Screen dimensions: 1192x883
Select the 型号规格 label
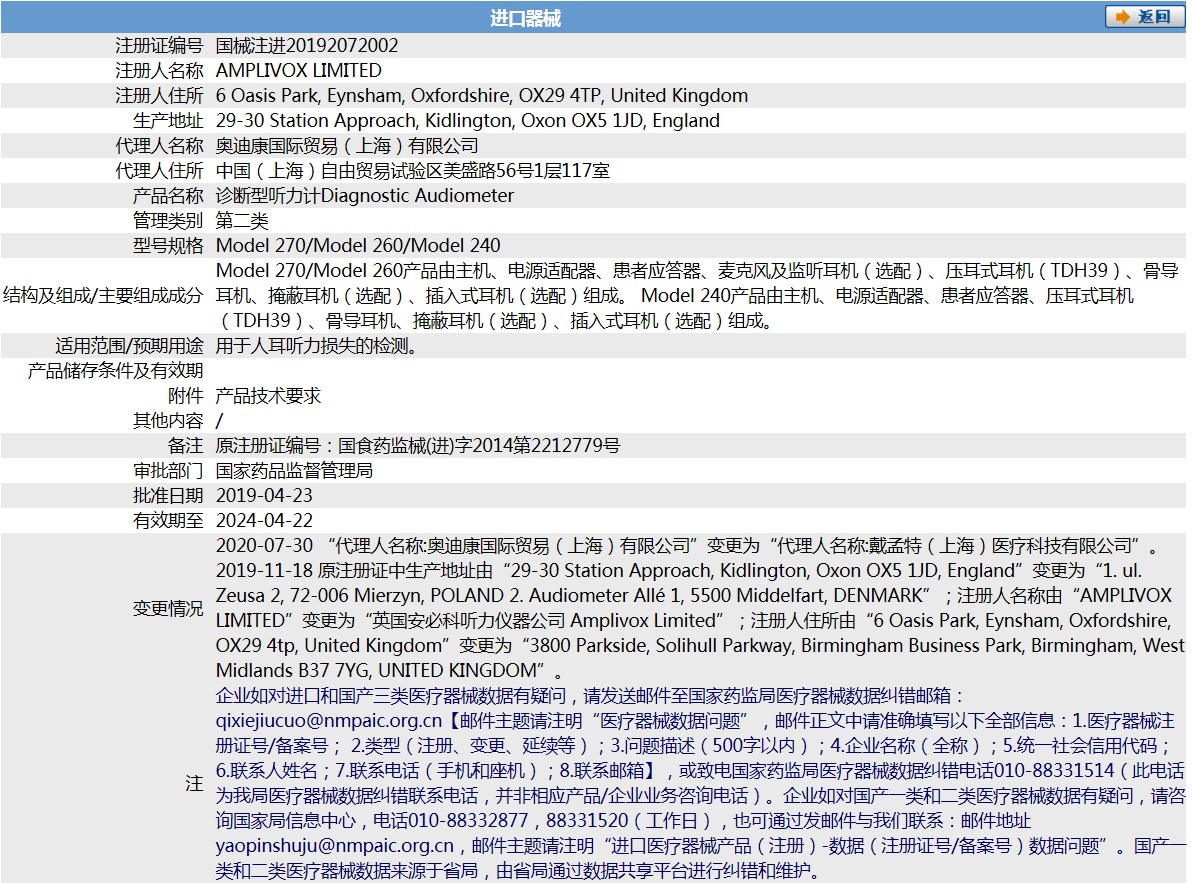coord(168,246)
